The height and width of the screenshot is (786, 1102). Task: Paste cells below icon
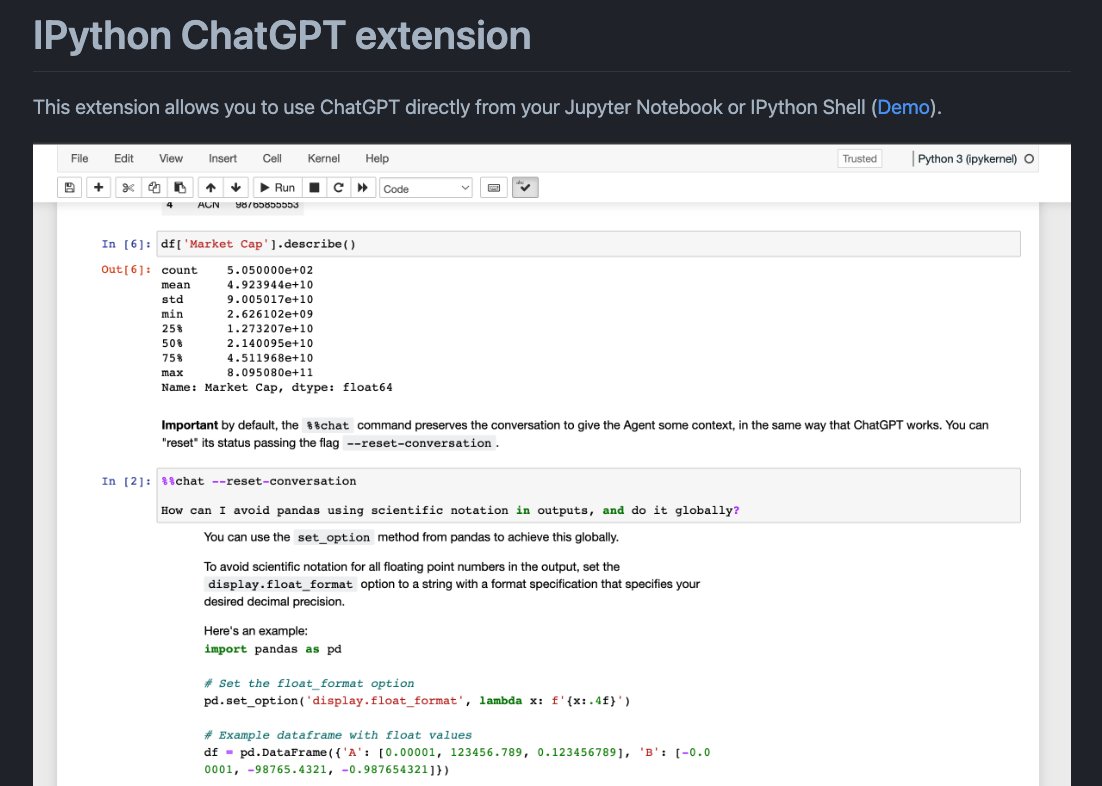(x=180, y=188)
